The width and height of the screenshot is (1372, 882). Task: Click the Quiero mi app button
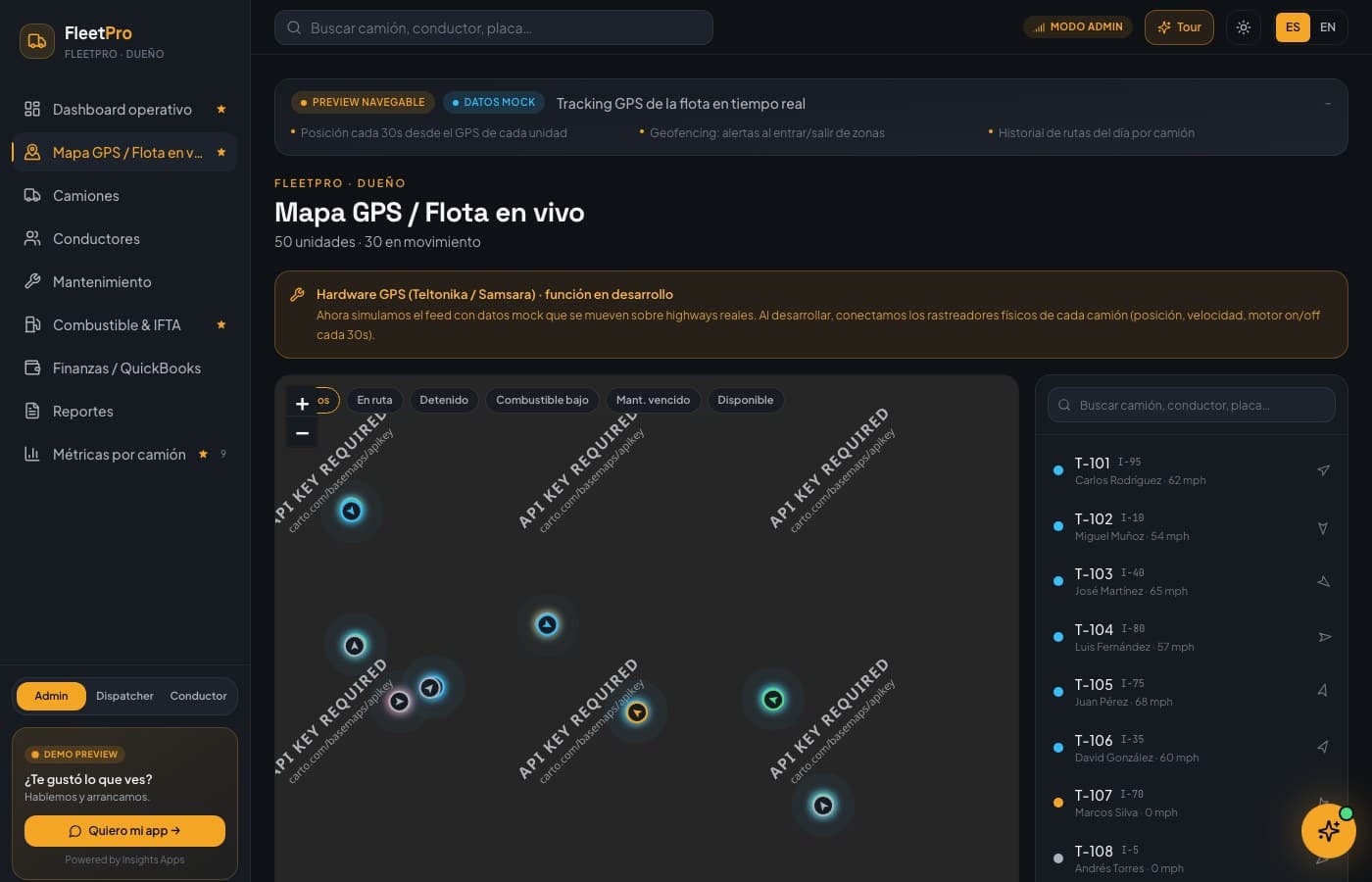[124, 831]
